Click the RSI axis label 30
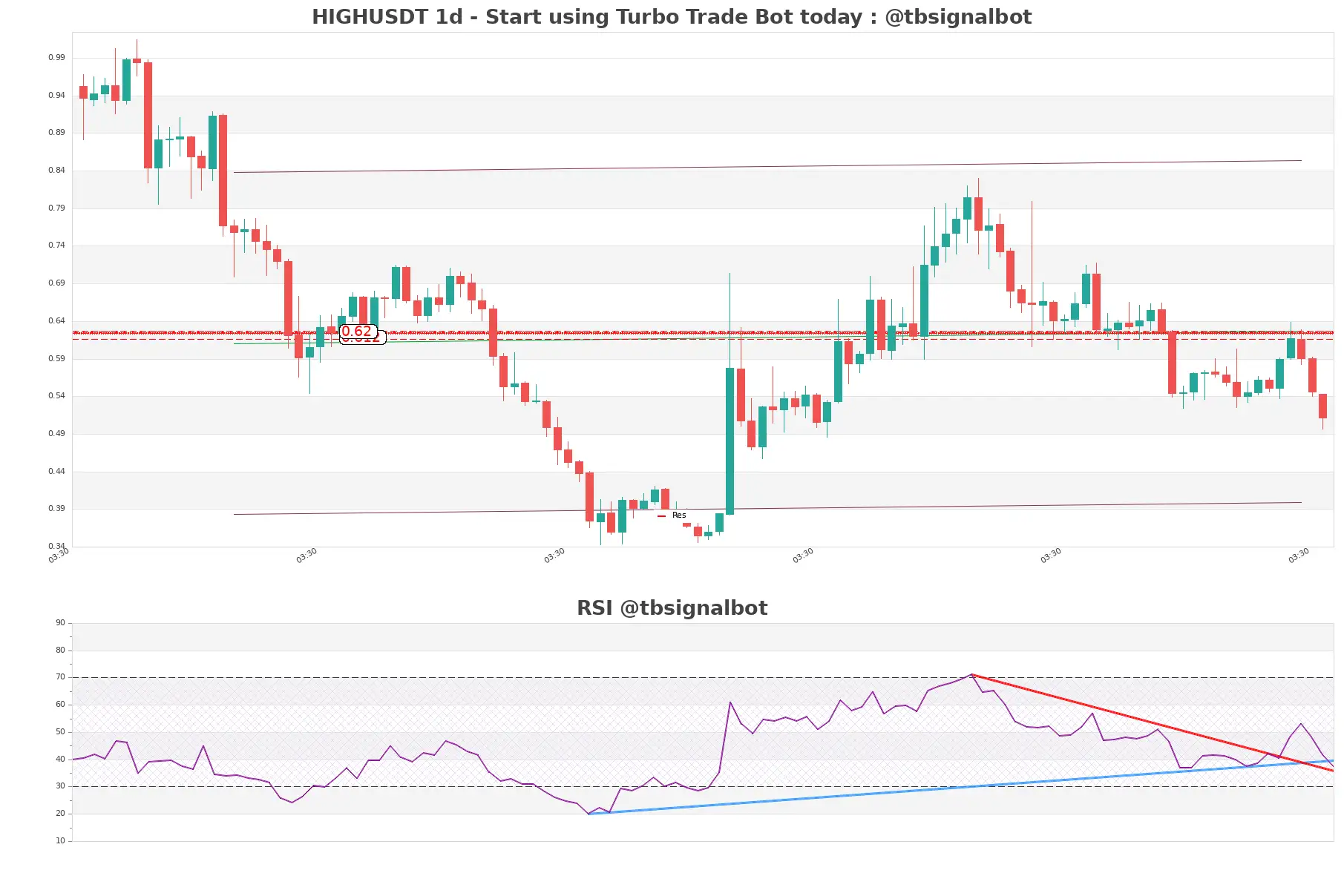 tap(60, 785)
